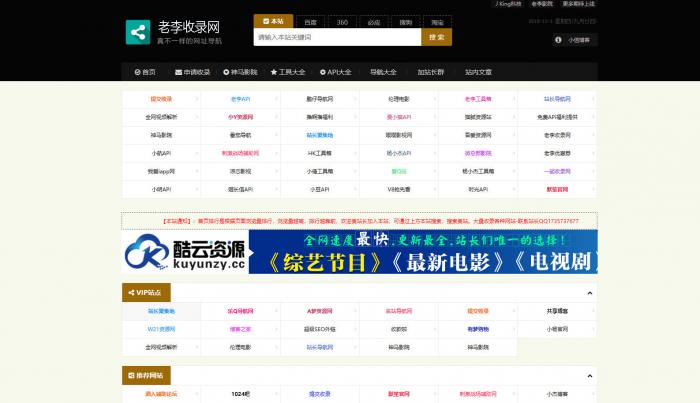This screenshot has width=700, height=403.
Task: Select the 百度 search engine option
Action: pyautogui.click(x=311, y=20)
